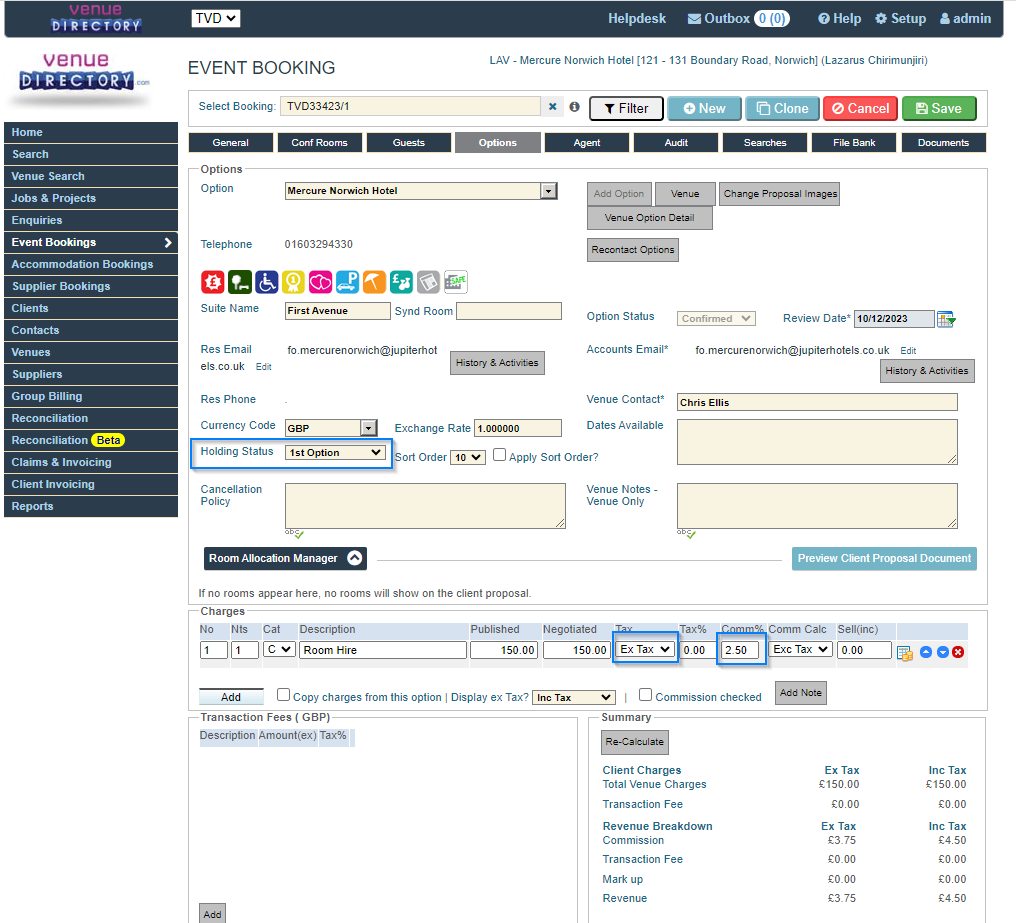Click the teal pound money bags icon
Image resolution: width=1016 pixels, height=923 pixels.
coord(401,282)
